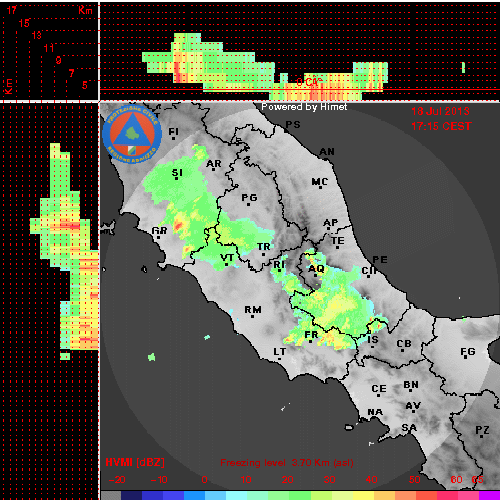Viewport: 500px width, 500px height.
Task: Select the FR city label on map
Action: [311, 334]
